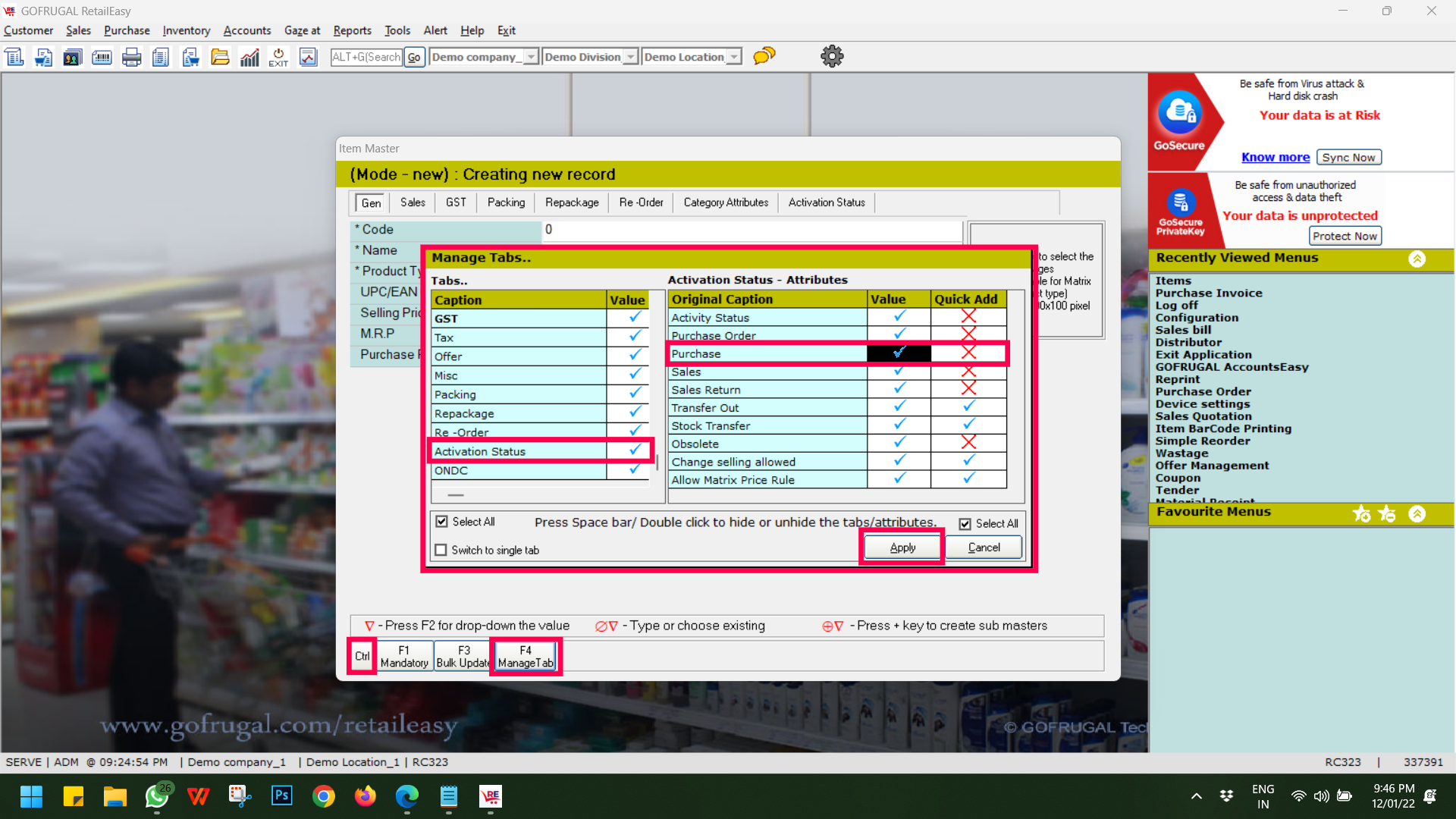1456x819 pixels.
Task: Open the bar chart reports icon
Action: tap(249, 57)
